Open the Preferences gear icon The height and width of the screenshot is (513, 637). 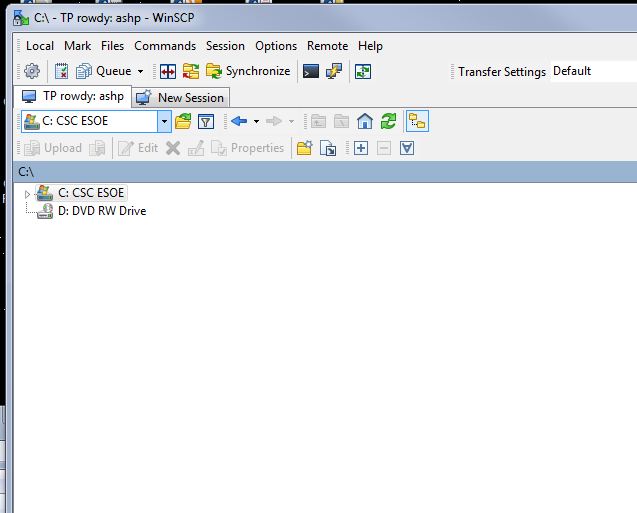tap(32, 71)
